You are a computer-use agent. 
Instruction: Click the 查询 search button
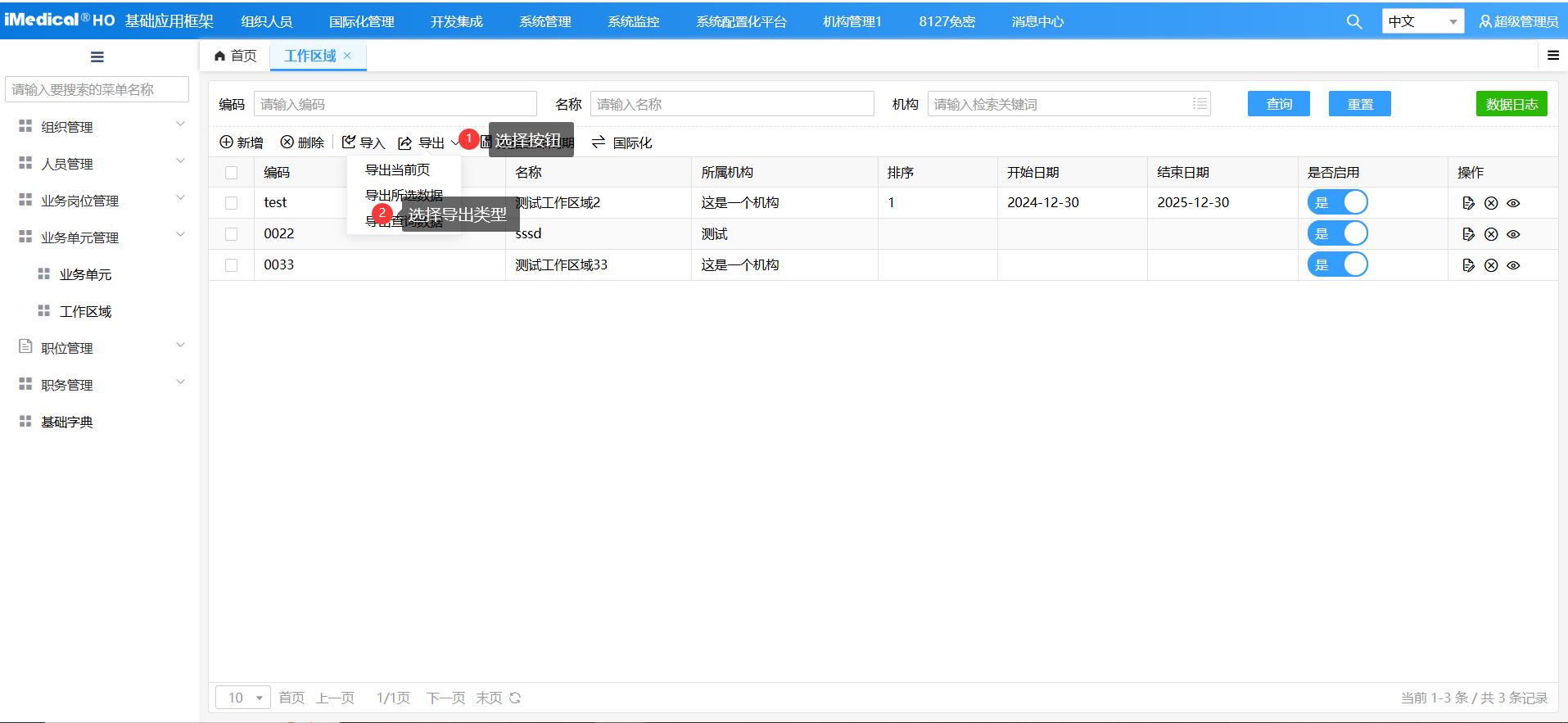click(x=1278, y=104)
